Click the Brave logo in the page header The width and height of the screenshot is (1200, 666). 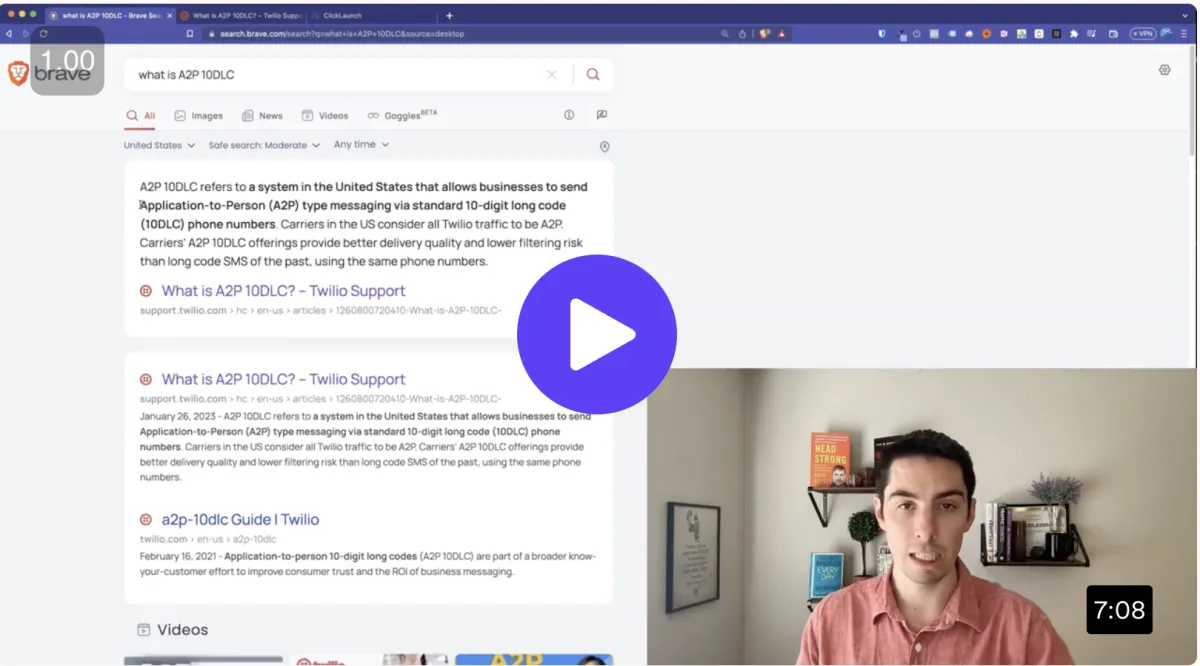pyautogui.click(x=18, y=74)
